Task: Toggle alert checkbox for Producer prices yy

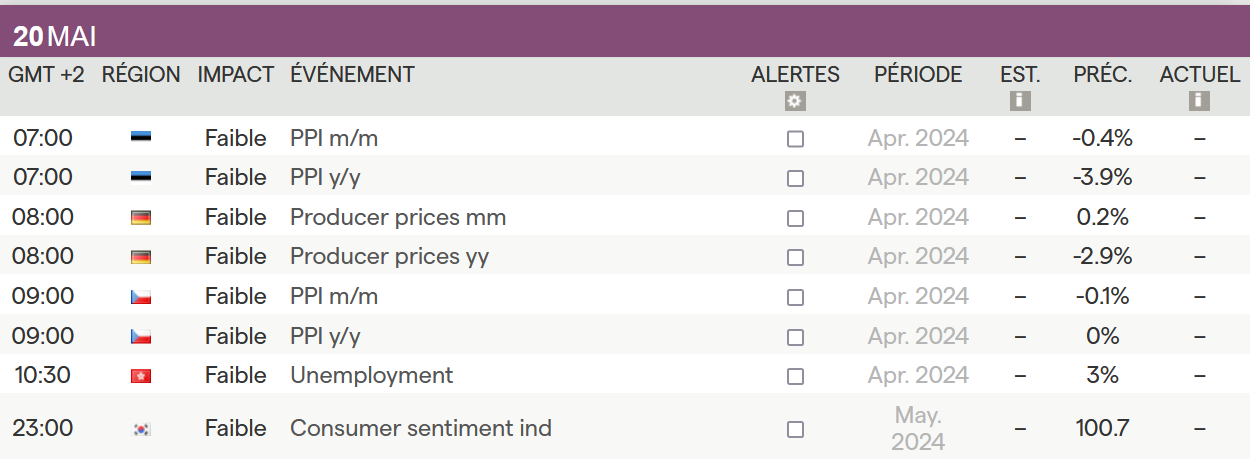Action: pyautogui.click(x=795, y=257)
